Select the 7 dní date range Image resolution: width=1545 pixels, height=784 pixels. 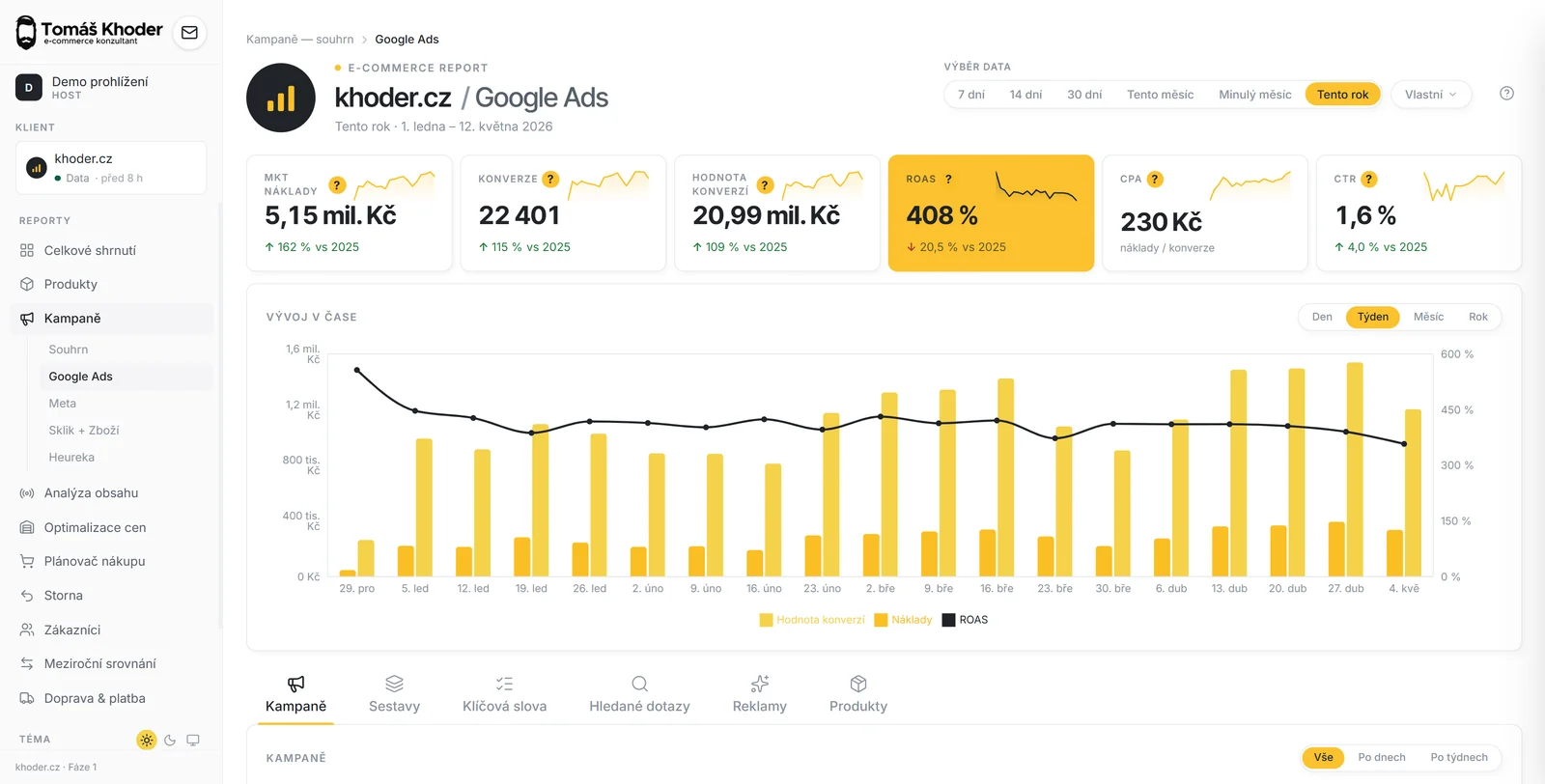971,95
